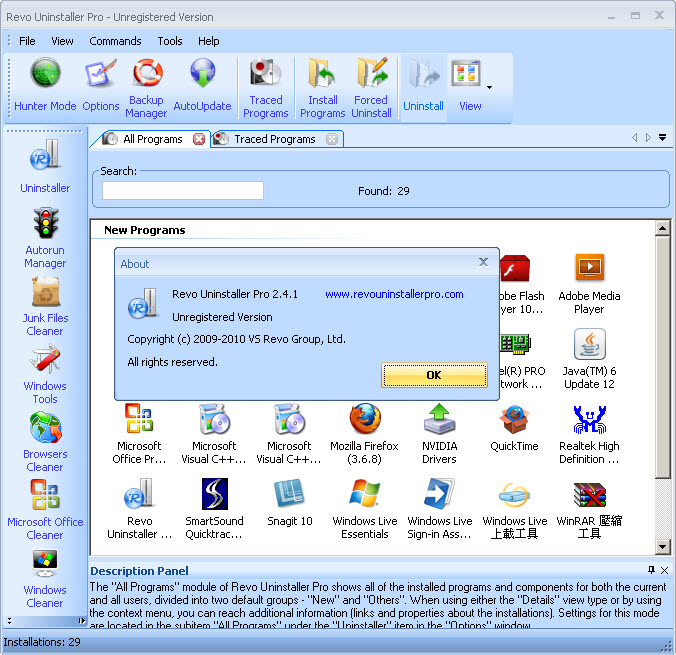676x655 pixels.
Task: Select Windows Live Sign-in Ass... program
Action: pos(439,509)
